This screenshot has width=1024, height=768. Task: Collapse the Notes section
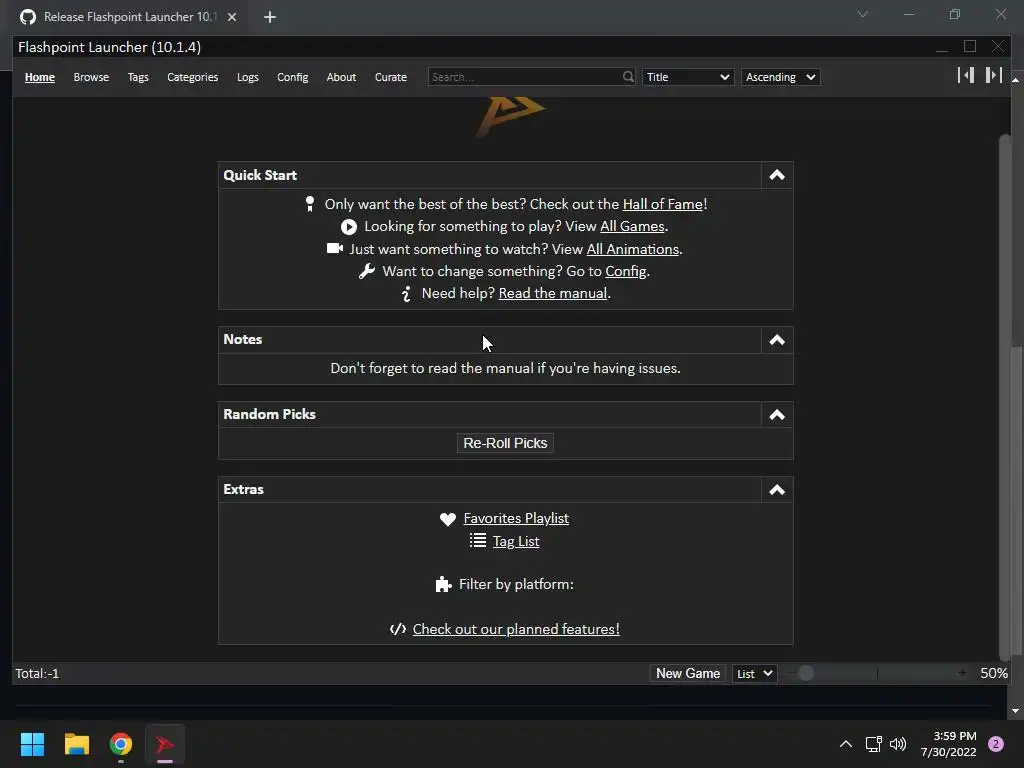click(x=777, y=340)
